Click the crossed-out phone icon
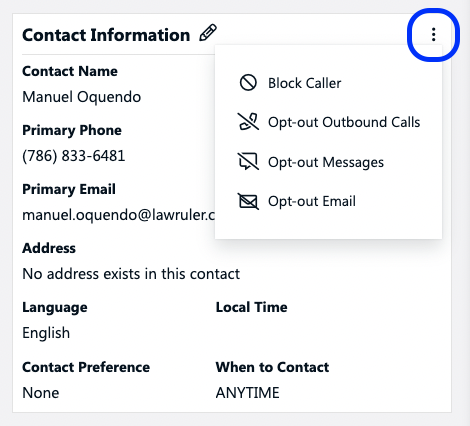The image size is (470, 426). click(248, 122)
